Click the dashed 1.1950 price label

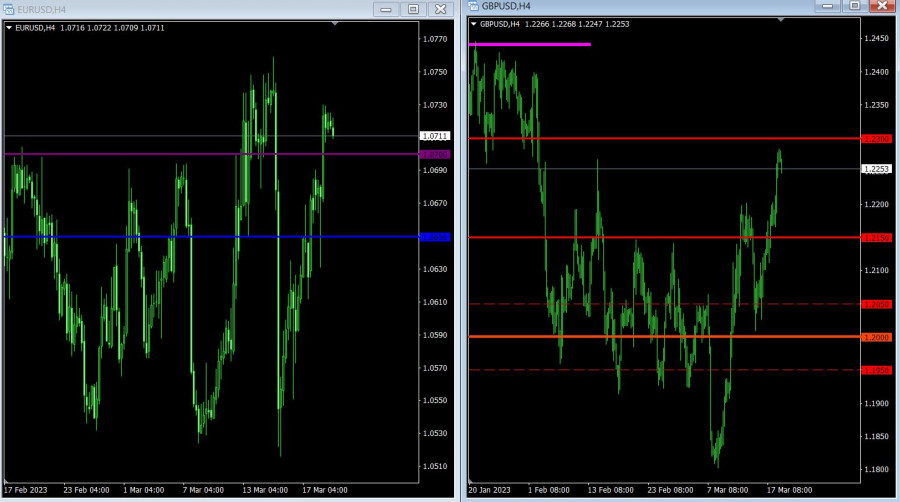point(876,370)
